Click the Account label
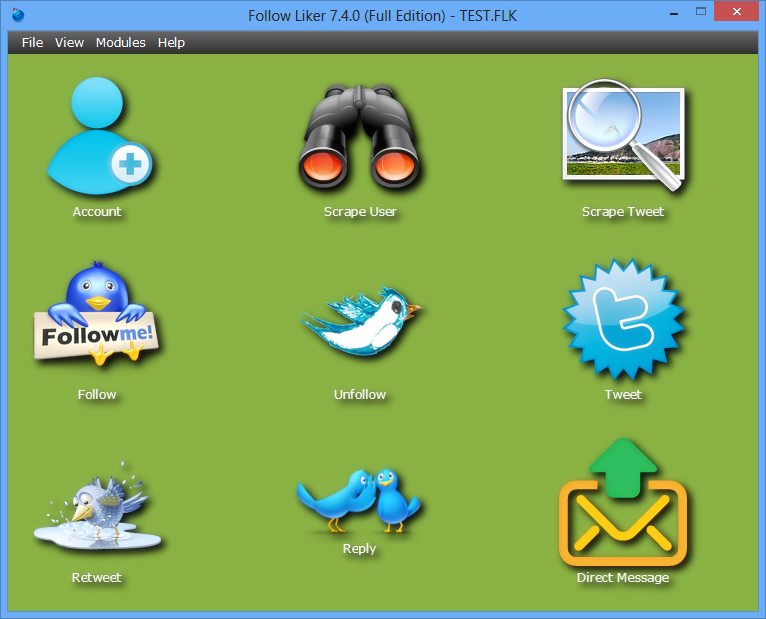Viewport: 766px width, 619px height. pyautogui.click(x=97, y=212)
